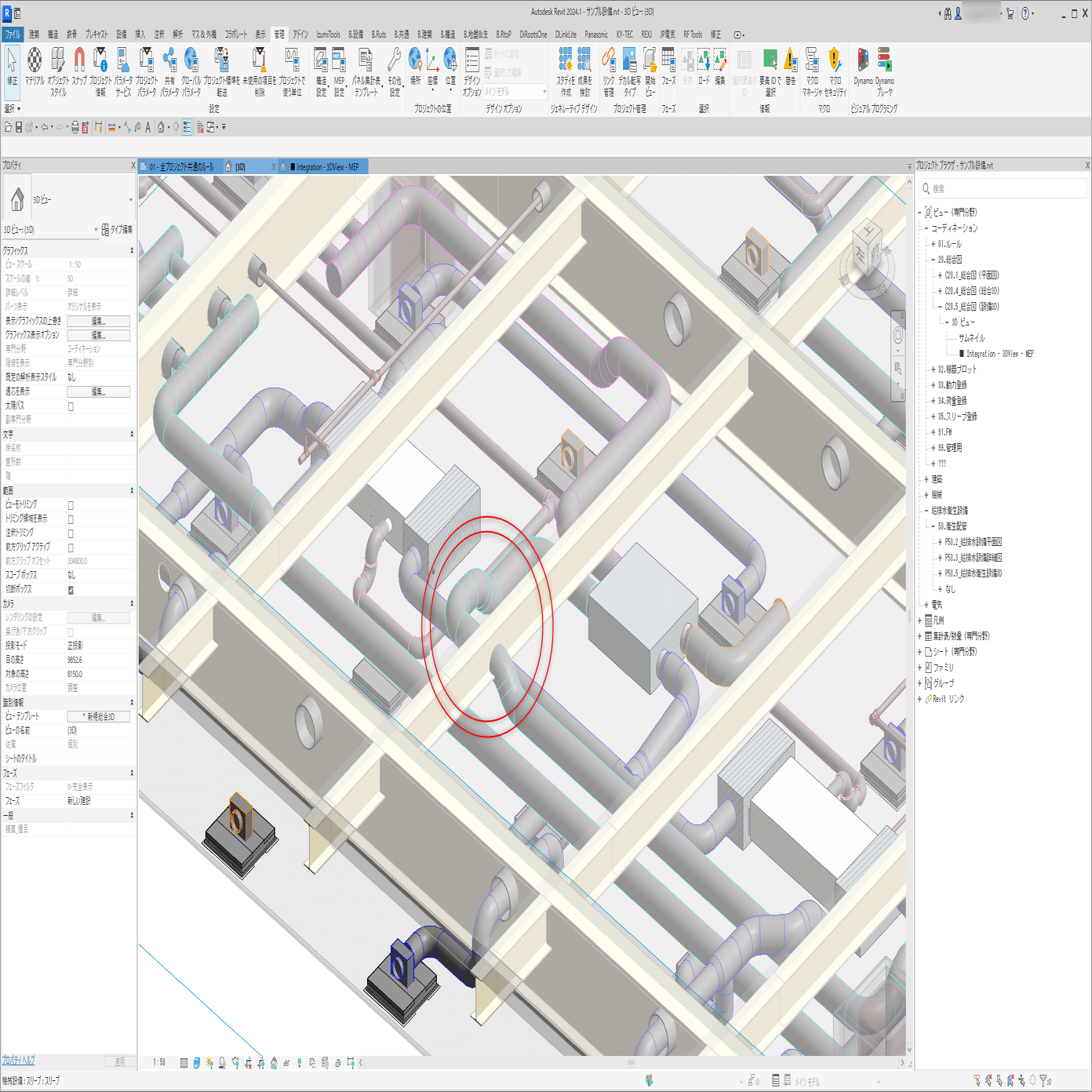Click 編集 for 表示/グラフィックスの上書き
Screen dimensions: 1092x1092
point(98,321)
